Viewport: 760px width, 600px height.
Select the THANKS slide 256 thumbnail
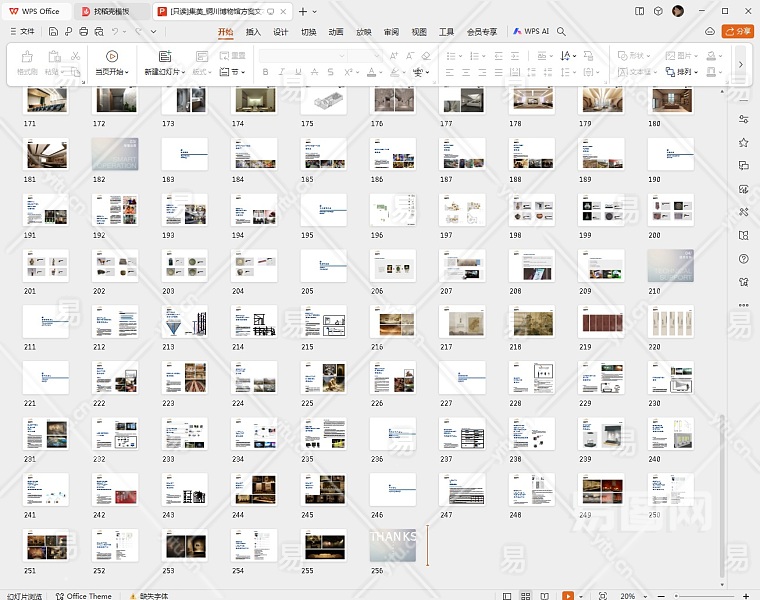392,545
